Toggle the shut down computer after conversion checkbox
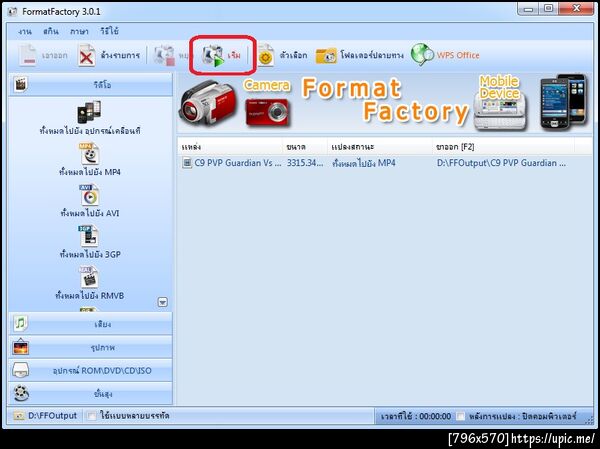 coord(461,416)
